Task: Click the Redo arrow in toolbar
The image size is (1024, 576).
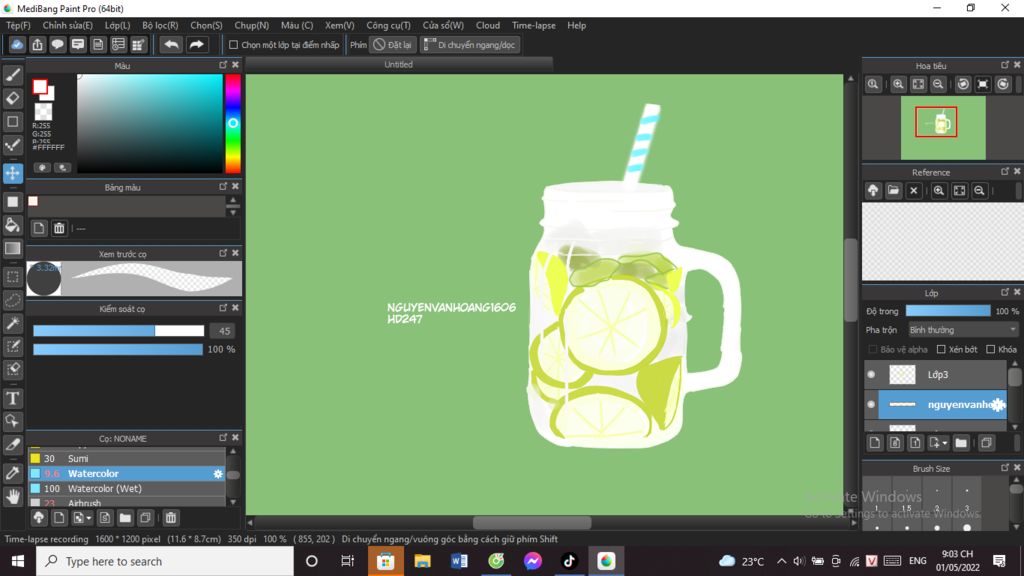Action: pos(196,44)
